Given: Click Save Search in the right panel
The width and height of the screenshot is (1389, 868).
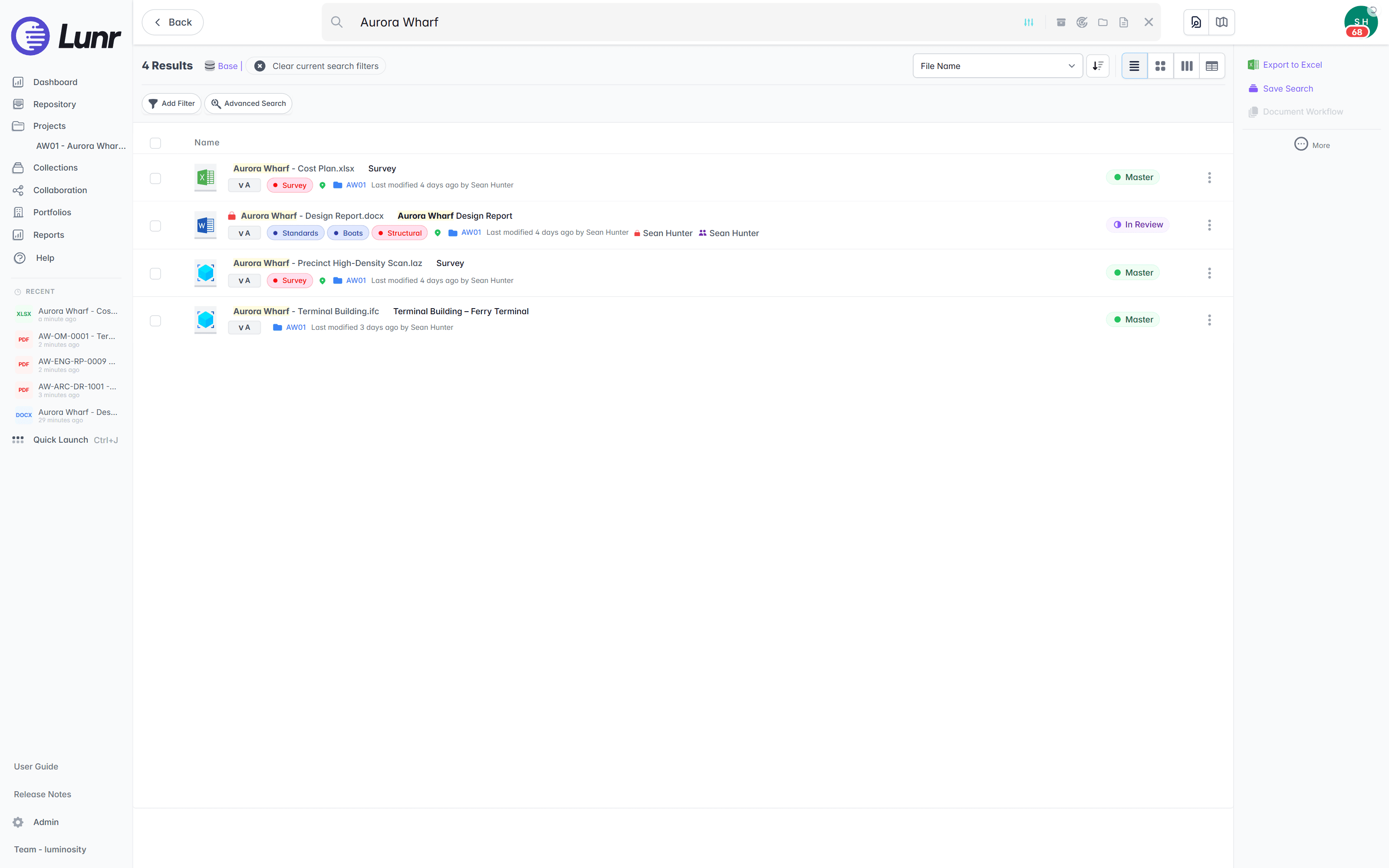Looking at the screenshot, I should point(1280,89).
